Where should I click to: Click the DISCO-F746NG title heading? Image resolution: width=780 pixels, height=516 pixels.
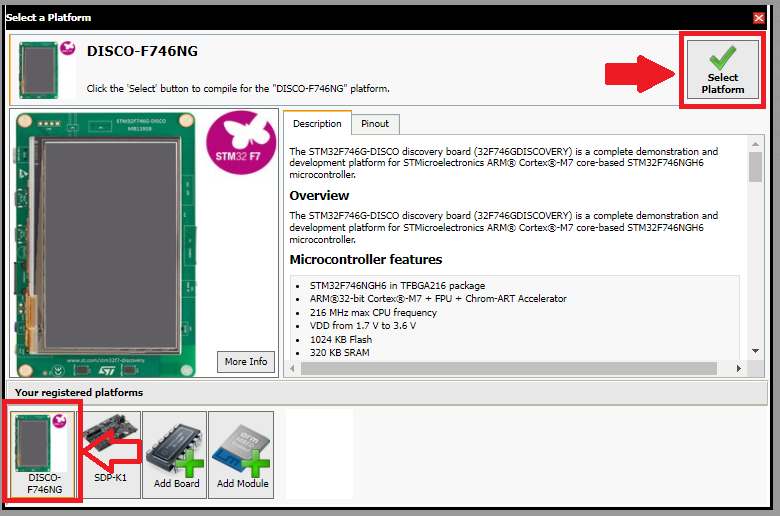tap(142, 51)
